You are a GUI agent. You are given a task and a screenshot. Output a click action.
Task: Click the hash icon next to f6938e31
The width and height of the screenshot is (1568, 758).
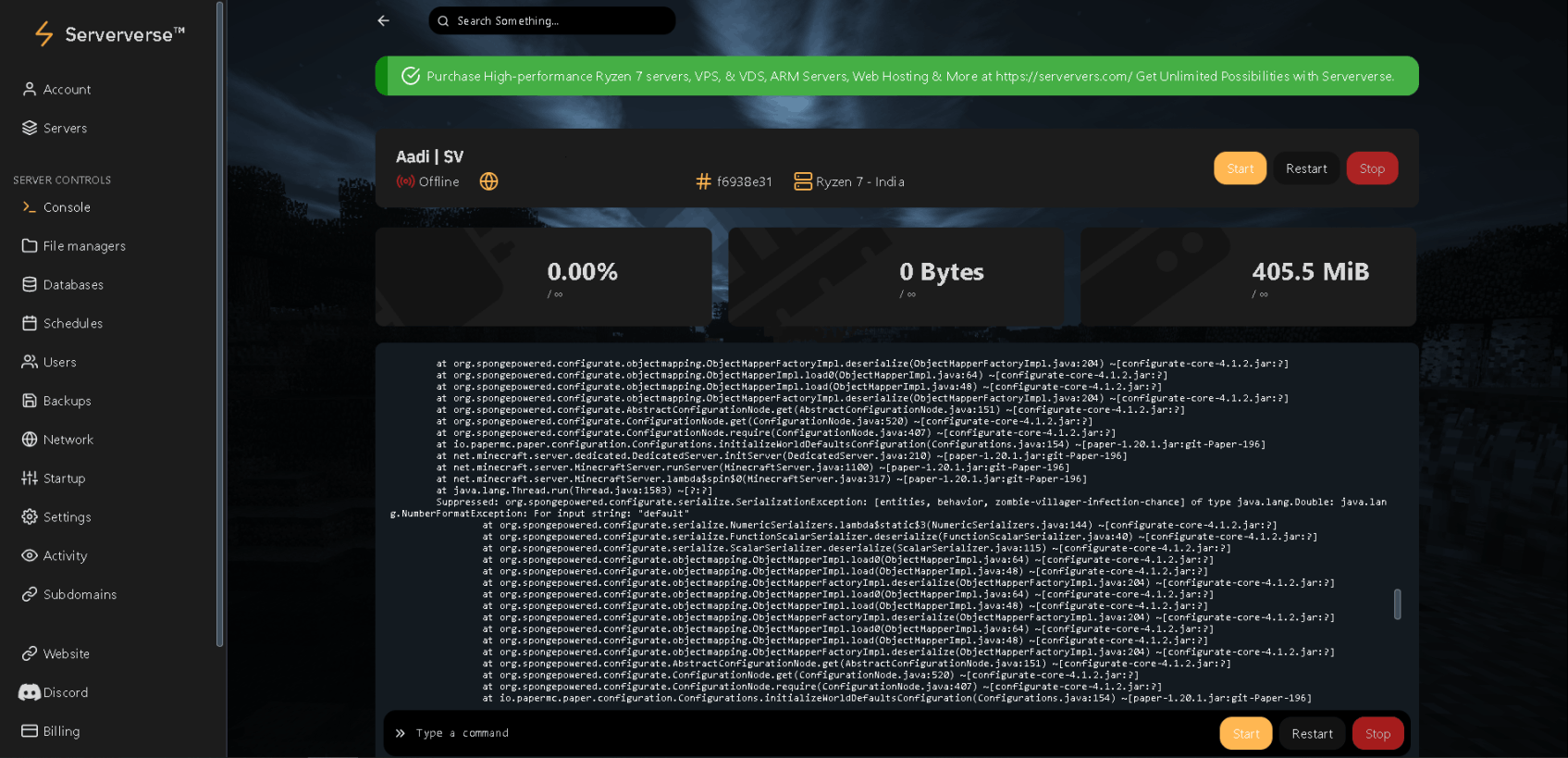tap(704, 181)
